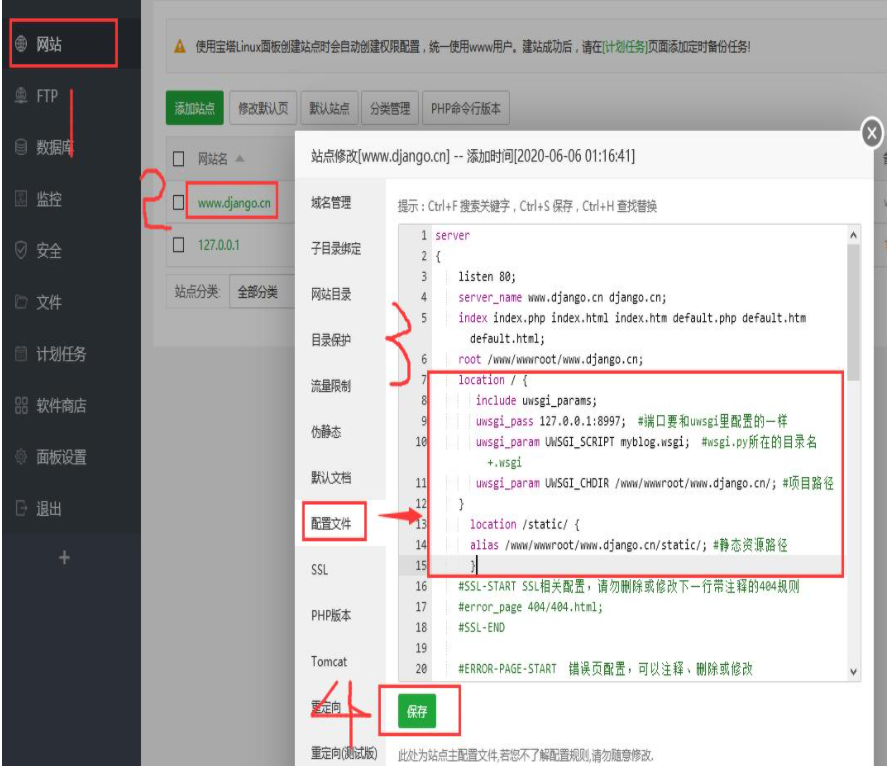Switch to the PHP版本 tab
This screenshot has height=774, width=889.
(x=331, y=615)
